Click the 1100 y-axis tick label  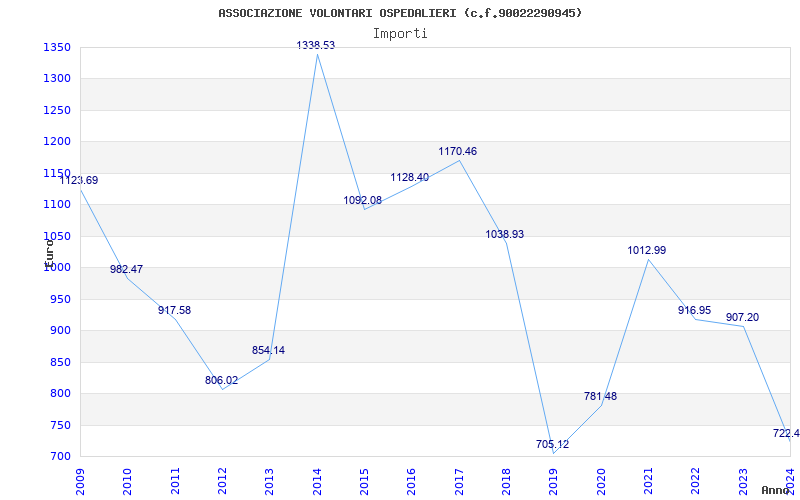(56, 205)
